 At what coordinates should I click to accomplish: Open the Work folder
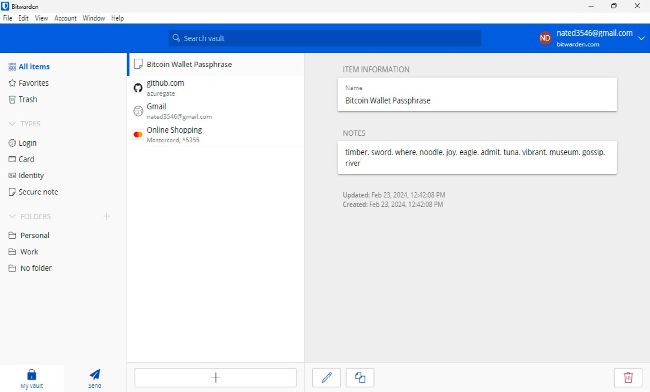tap(24, 252)
